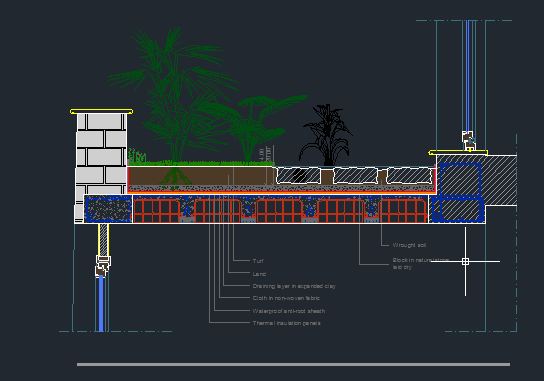Select the 'Turf' annotation label
This screenshot has width=544, height=381.
pyautogui.click(x=258, y=261)
